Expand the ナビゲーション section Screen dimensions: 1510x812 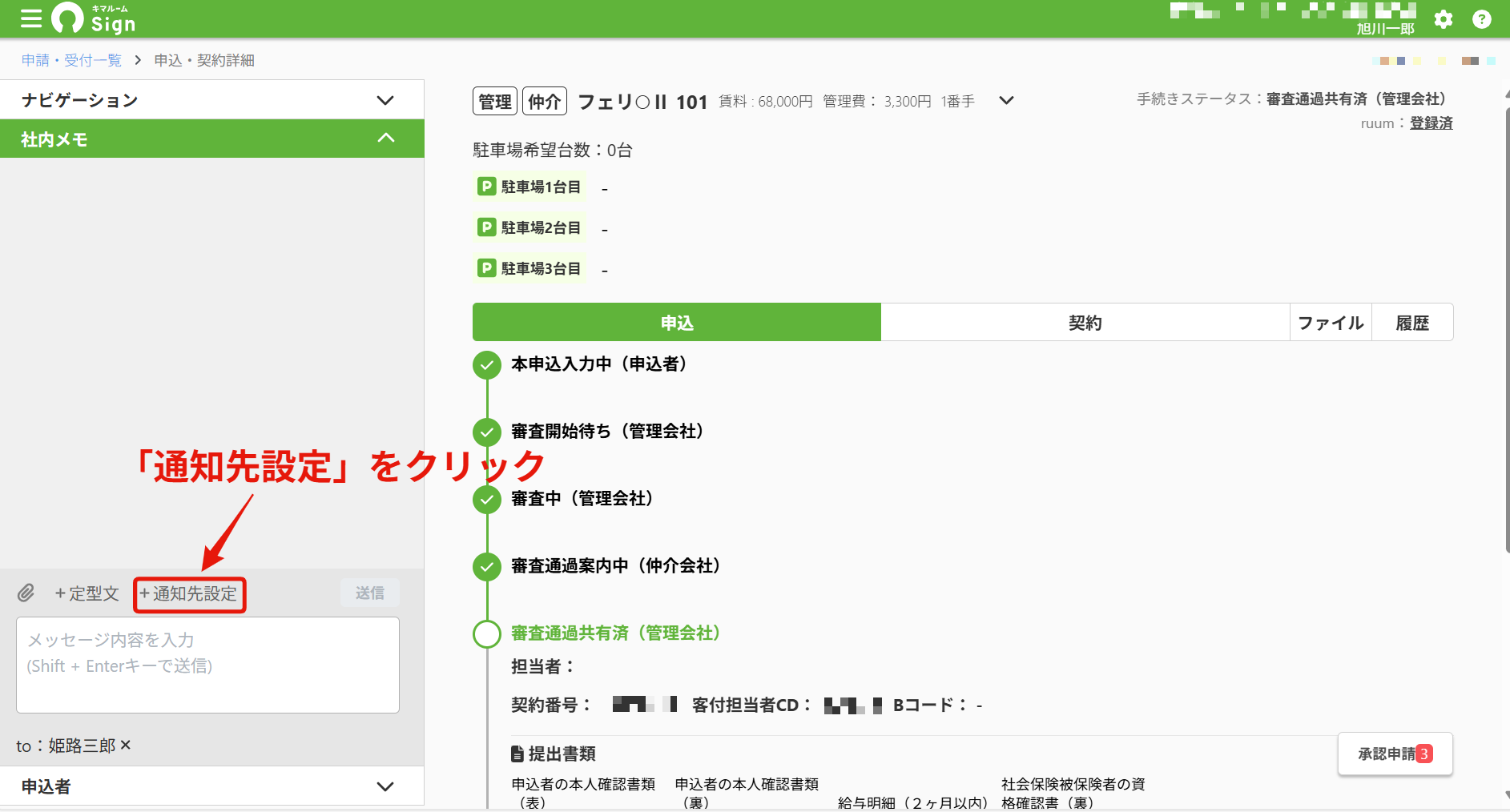212,100
